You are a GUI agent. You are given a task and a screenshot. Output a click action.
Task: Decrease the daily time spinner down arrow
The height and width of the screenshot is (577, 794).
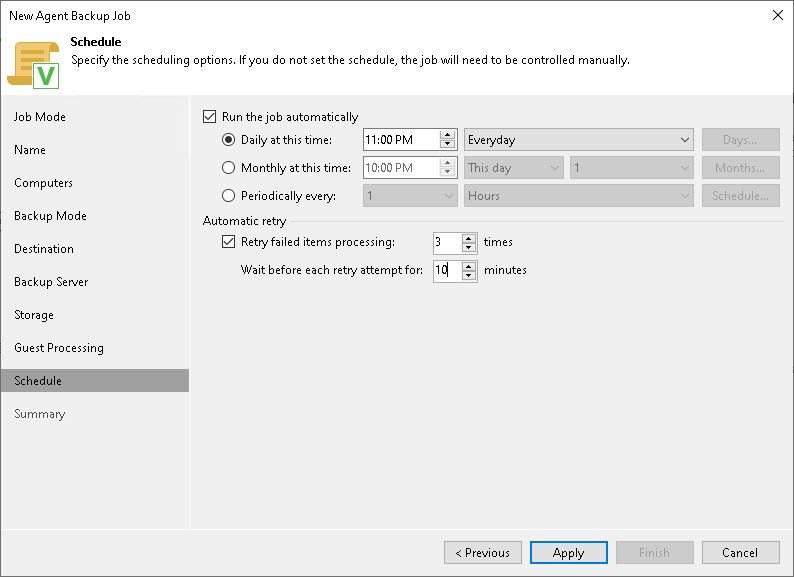pyautogui.click(x=447, y=145)
